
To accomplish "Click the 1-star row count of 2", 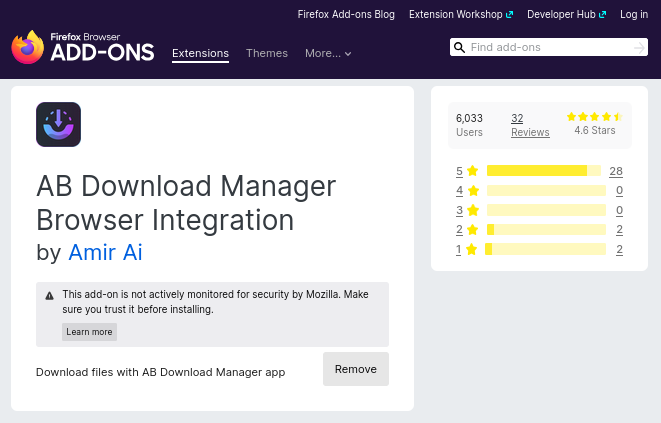I will [x=619, y=250].
